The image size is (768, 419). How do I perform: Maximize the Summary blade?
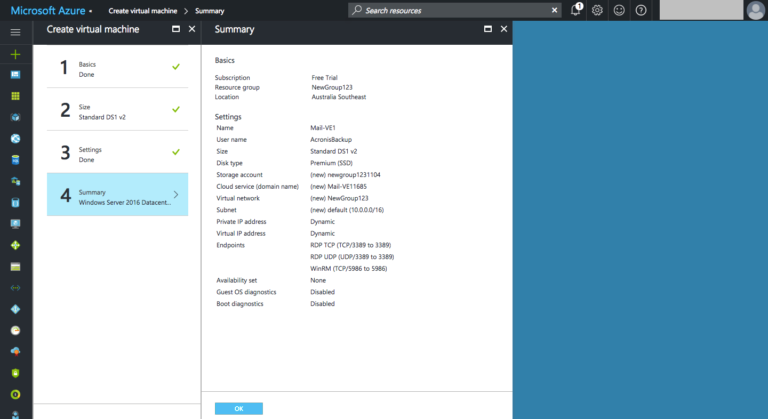(488, 29)
